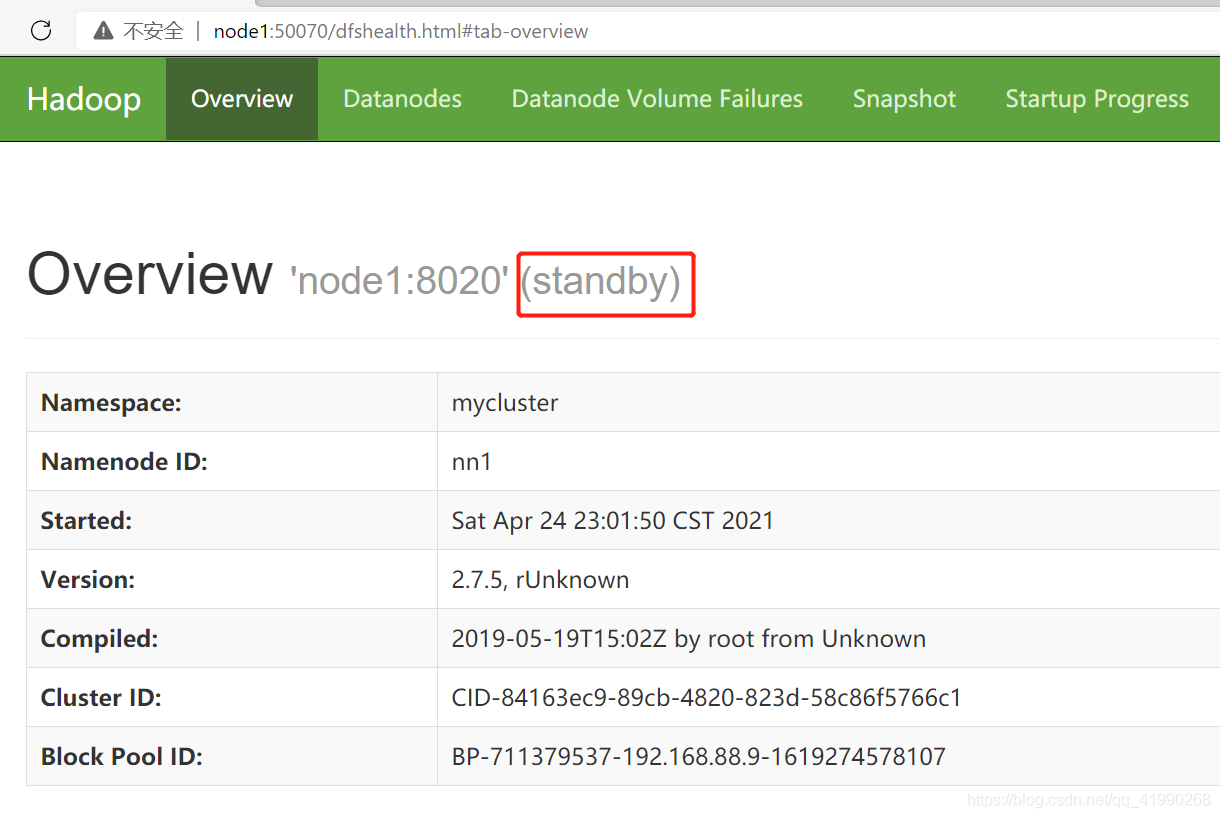Select the Sat Apr 24 23:01:50 CST 2021 value
Viewport: 1220px width, 818px height.
tap(613, 521)
